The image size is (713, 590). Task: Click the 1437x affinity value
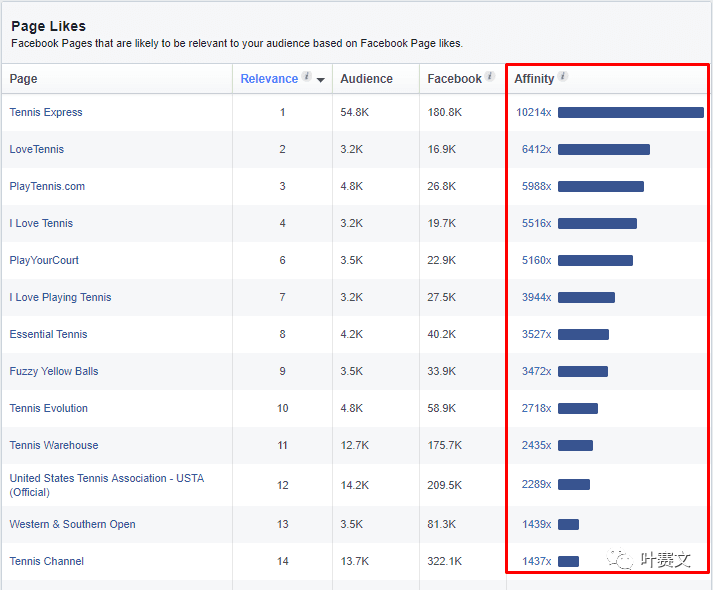(537, 561)
